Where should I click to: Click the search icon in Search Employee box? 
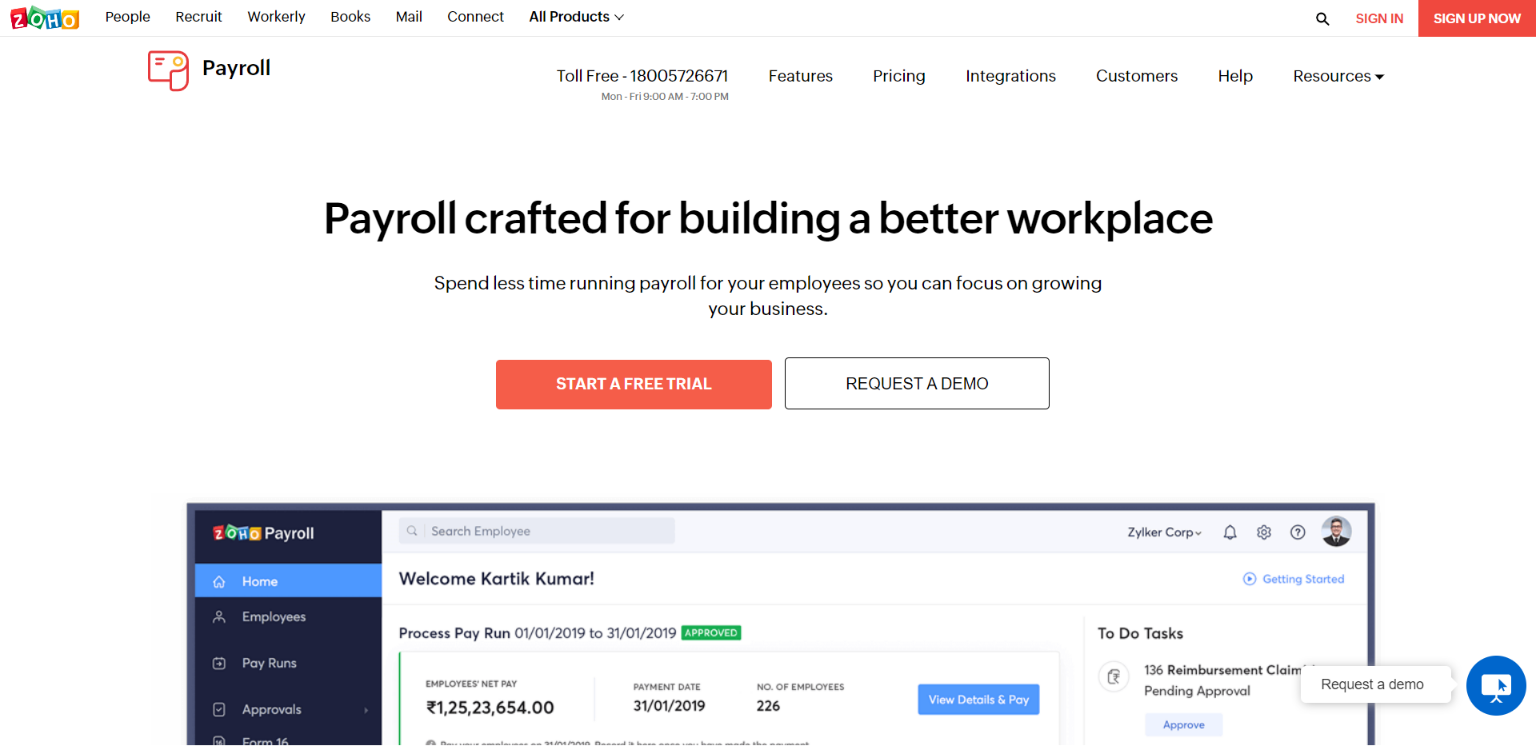click(x=412, y=531)
